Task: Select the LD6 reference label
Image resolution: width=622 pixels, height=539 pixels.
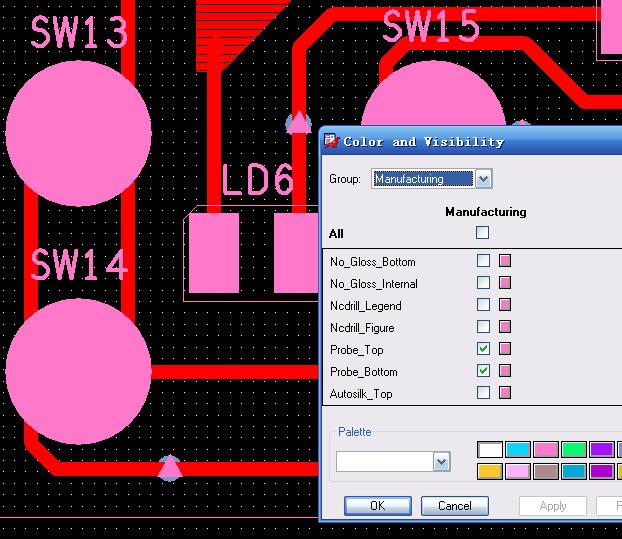Action: 257,179
